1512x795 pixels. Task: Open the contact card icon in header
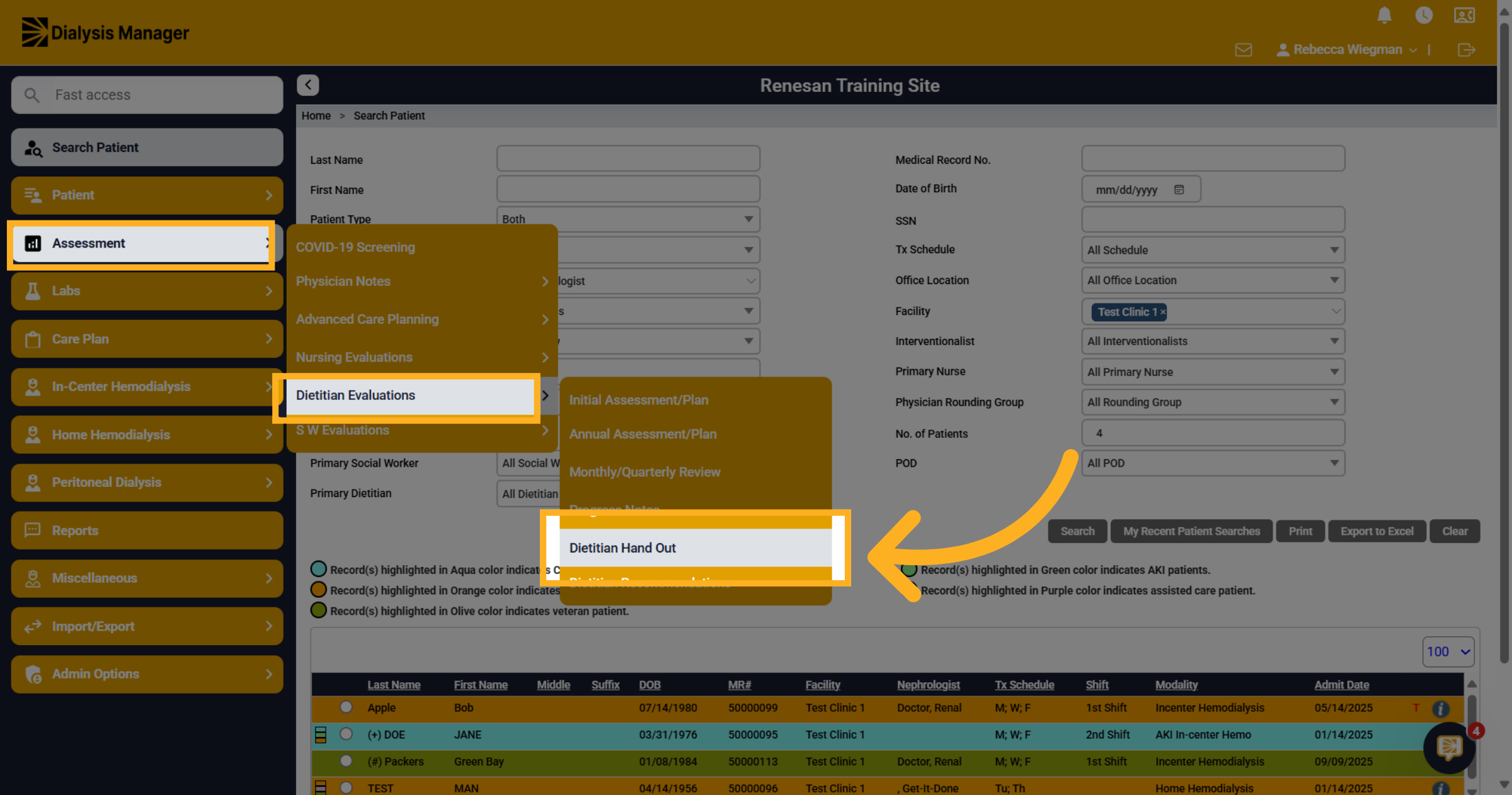tap(1464, 15)
